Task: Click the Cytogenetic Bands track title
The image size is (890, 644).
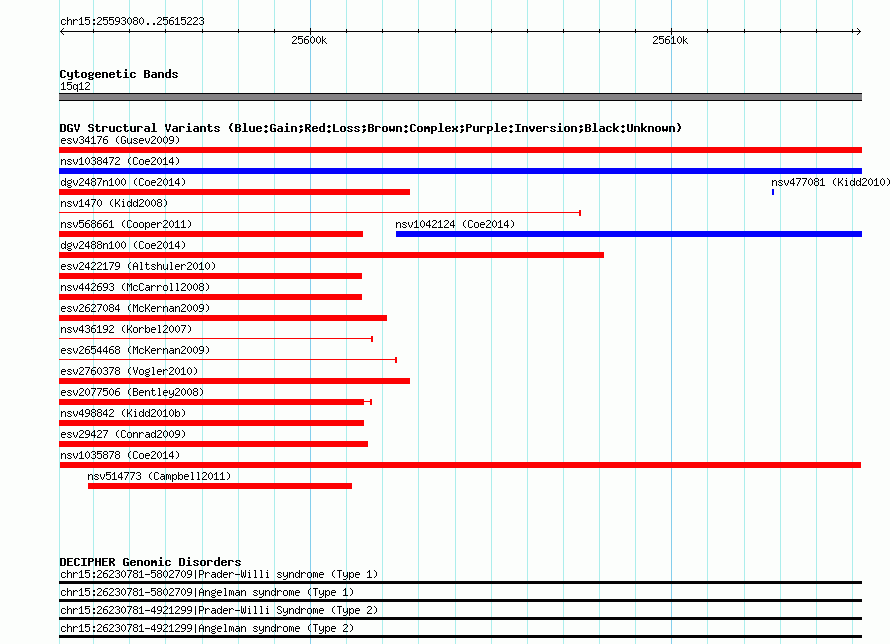Action: point(119,74)
